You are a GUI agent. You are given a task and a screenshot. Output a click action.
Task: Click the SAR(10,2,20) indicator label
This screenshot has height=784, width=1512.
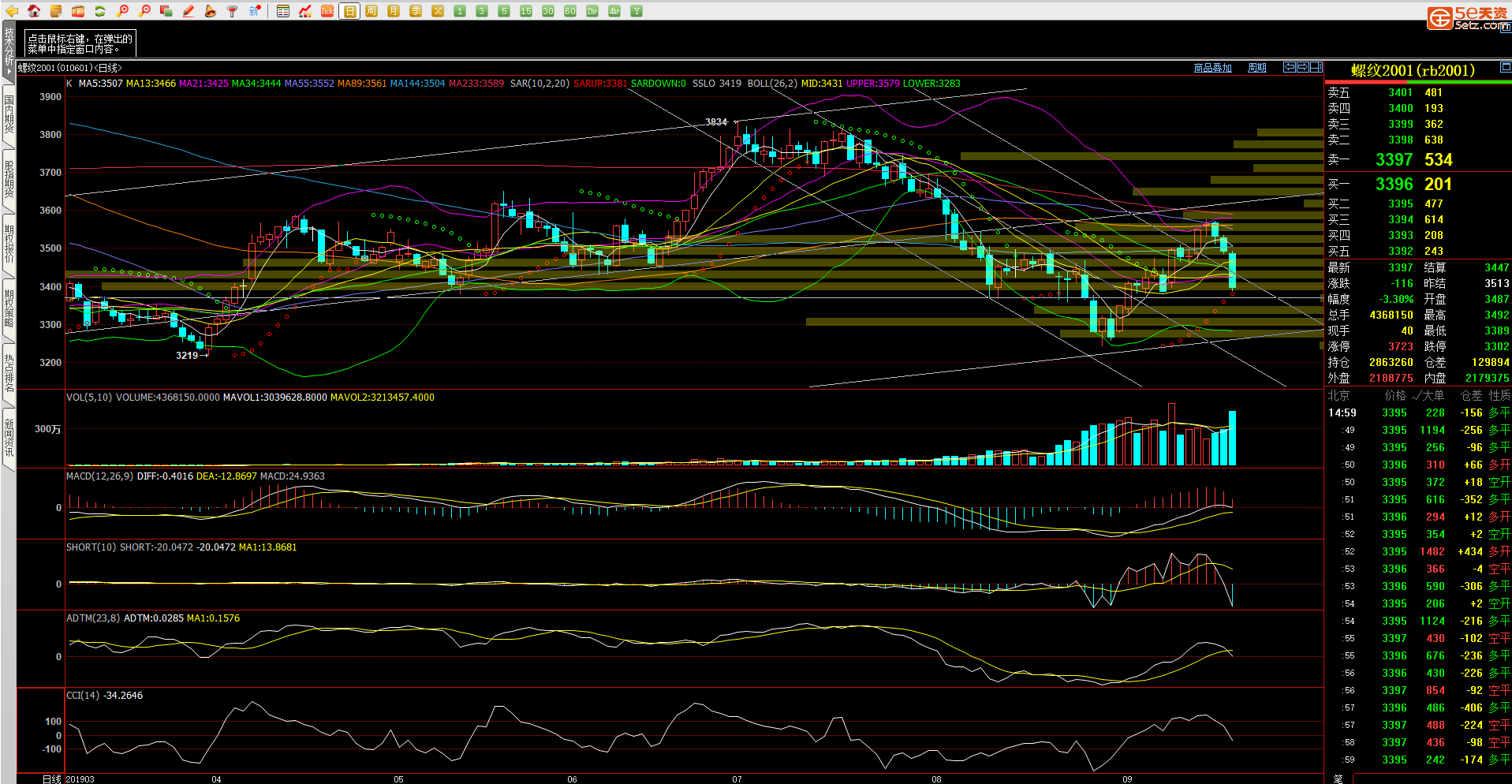point(539,84)
